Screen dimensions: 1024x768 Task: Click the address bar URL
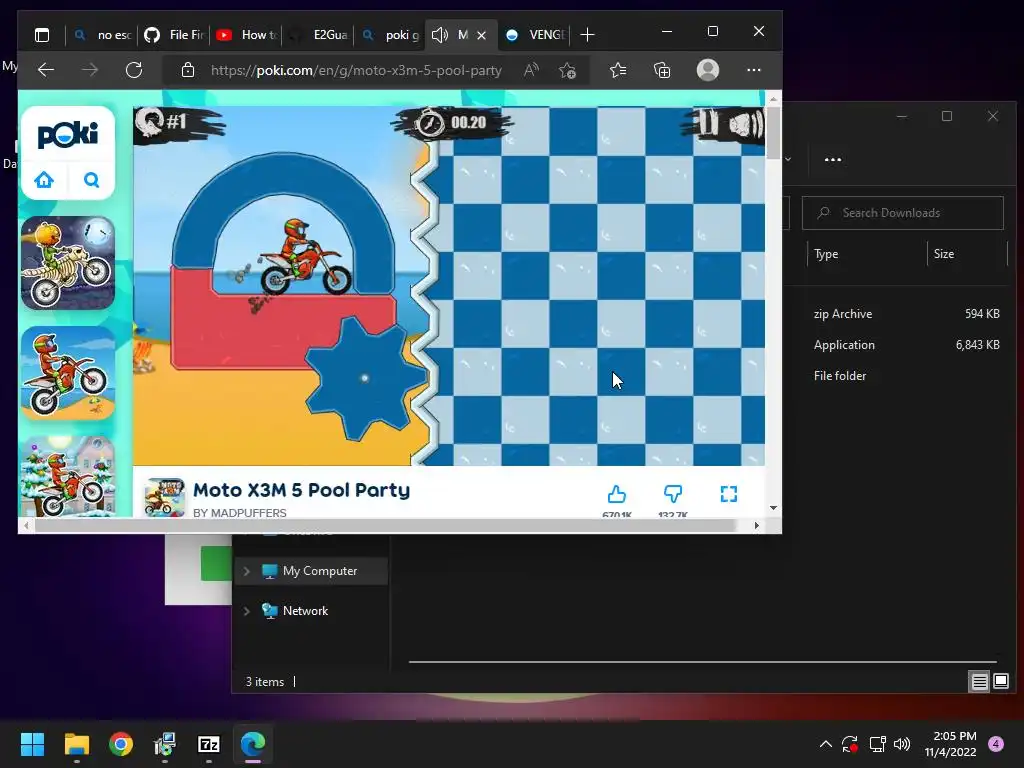[x=356, y=70]
